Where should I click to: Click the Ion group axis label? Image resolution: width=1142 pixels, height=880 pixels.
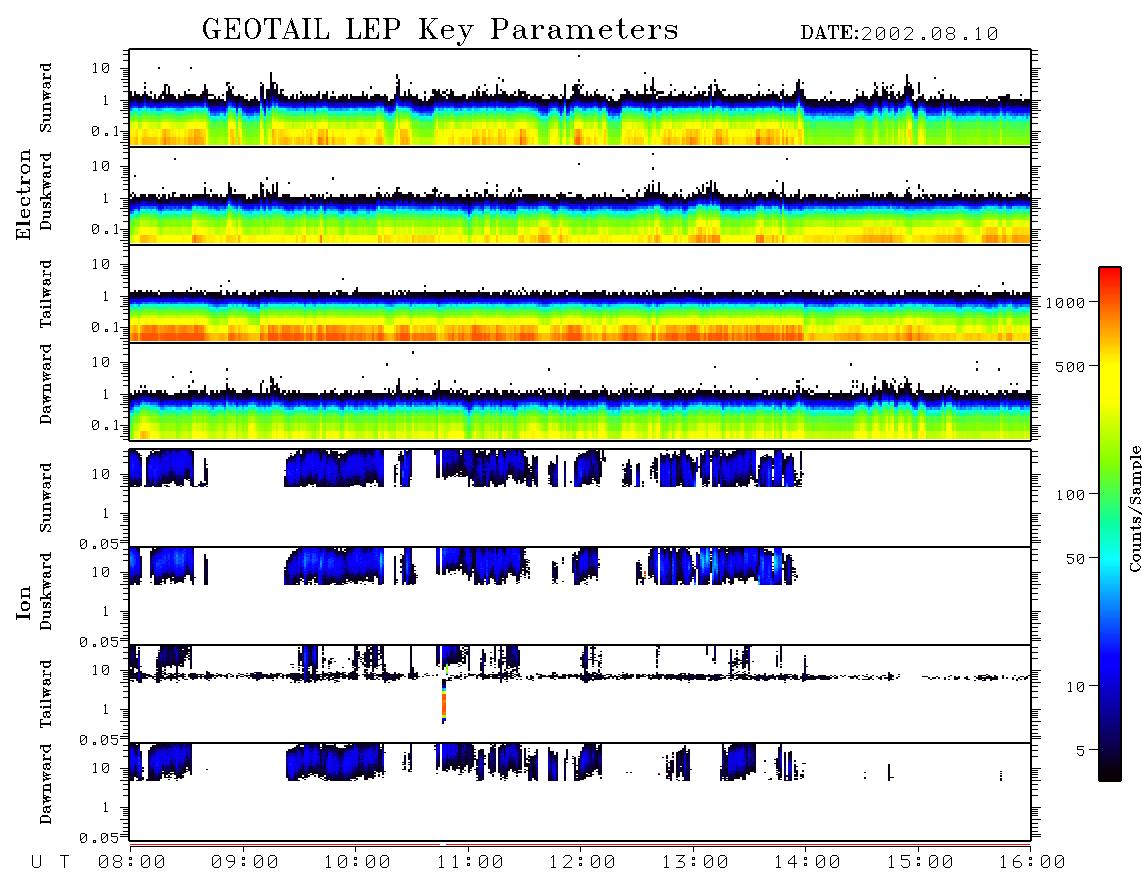tap(24, 602)
